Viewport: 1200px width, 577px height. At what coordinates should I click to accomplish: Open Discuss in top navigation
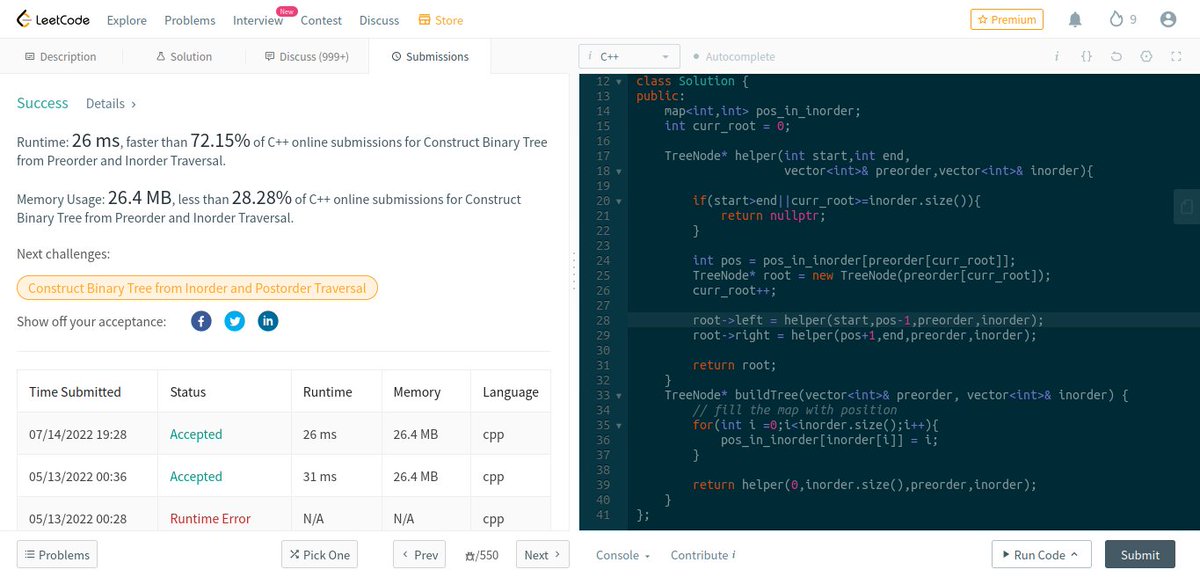[x=379, y=20]
